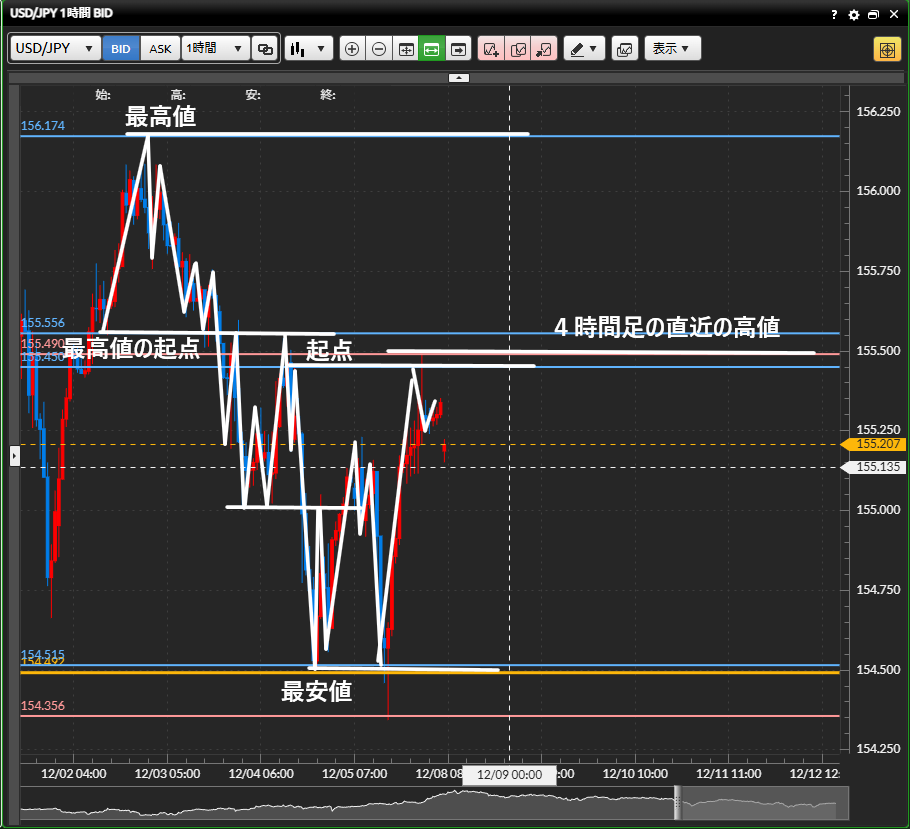
Task: Collapse the toolbar with the up arrow
Action: coord(457,77)
